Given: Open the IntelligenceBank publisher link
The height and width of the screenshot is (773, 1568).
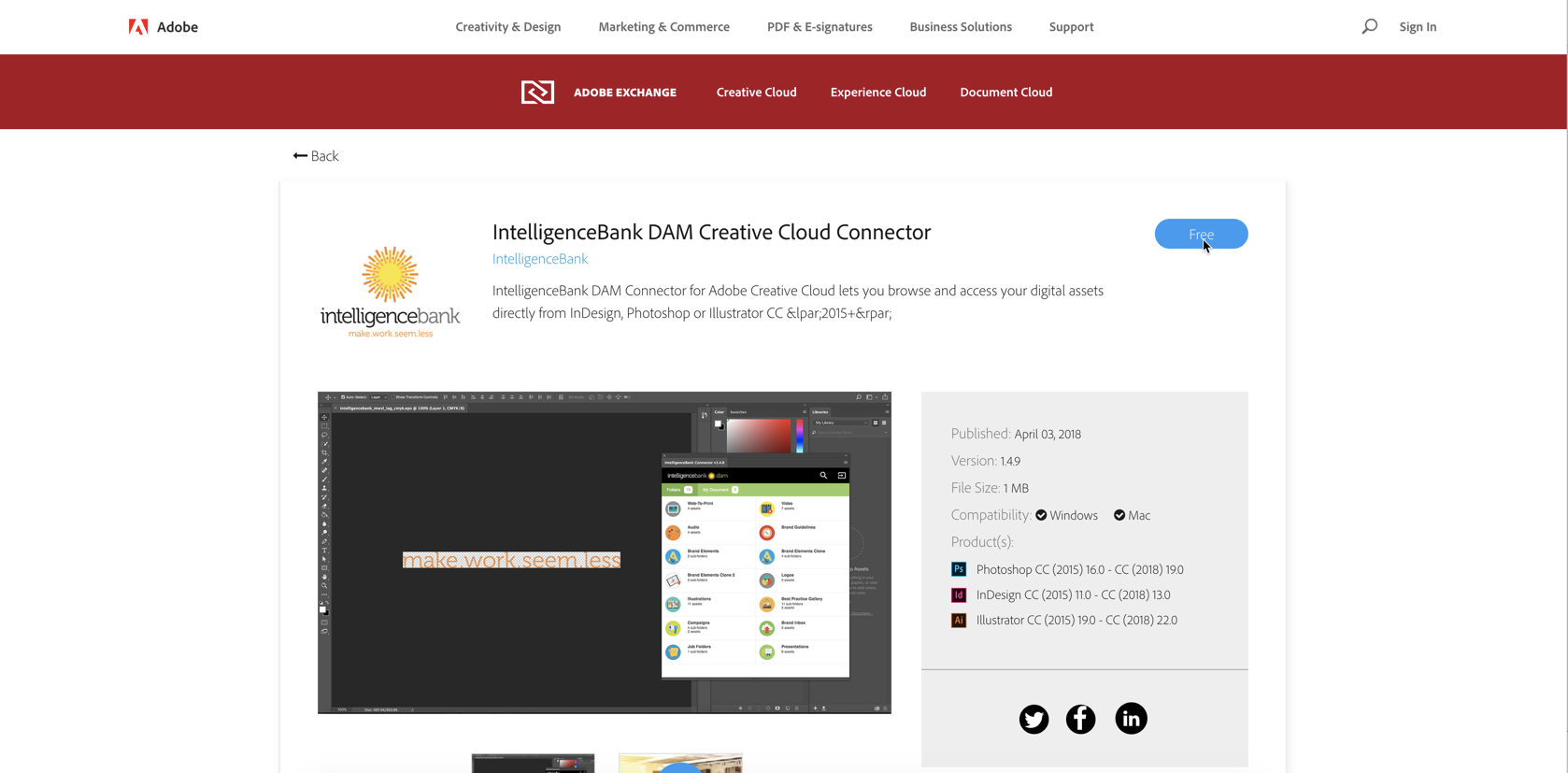Looking at the screenshot, I should (540, 259).
